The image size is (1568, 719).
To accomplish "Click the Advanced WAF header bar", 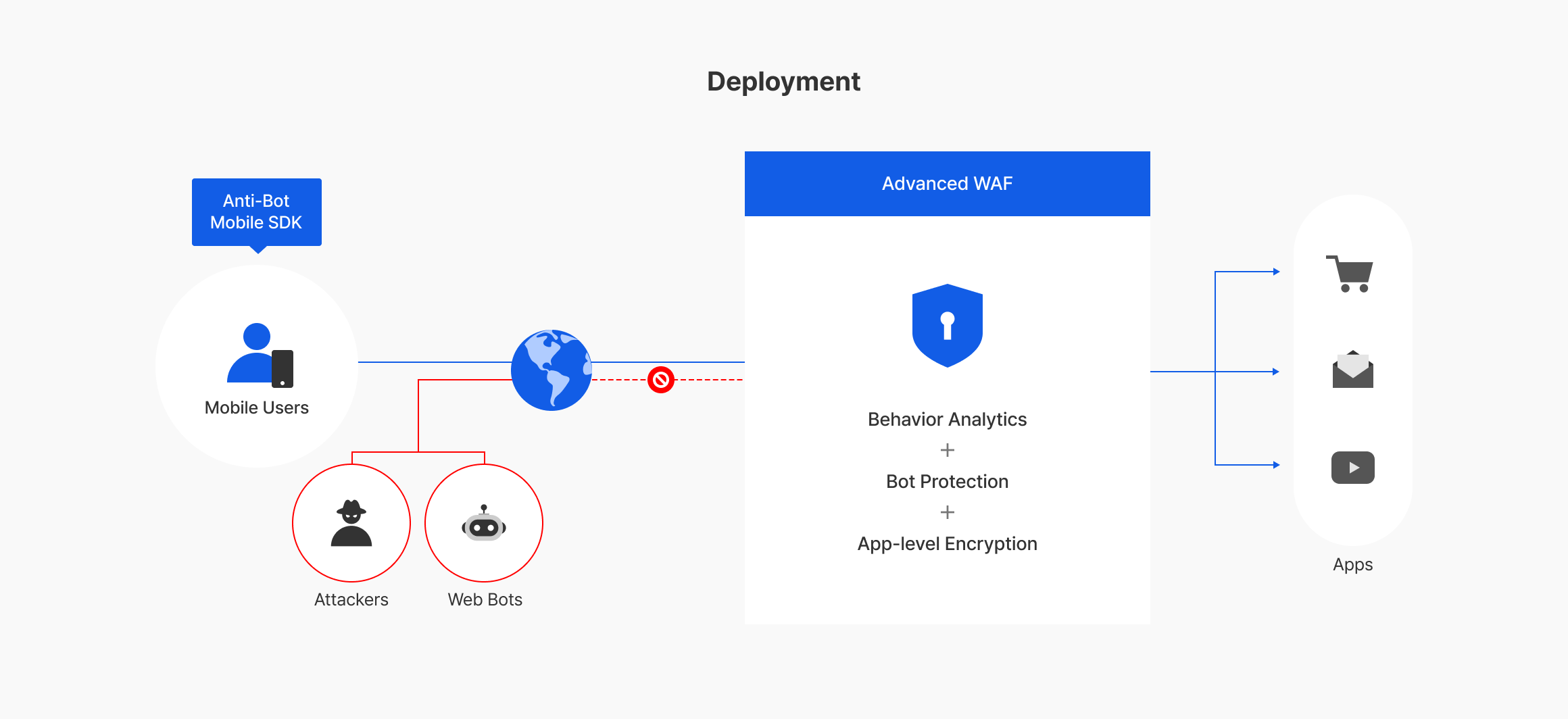I will click(947, 184).
